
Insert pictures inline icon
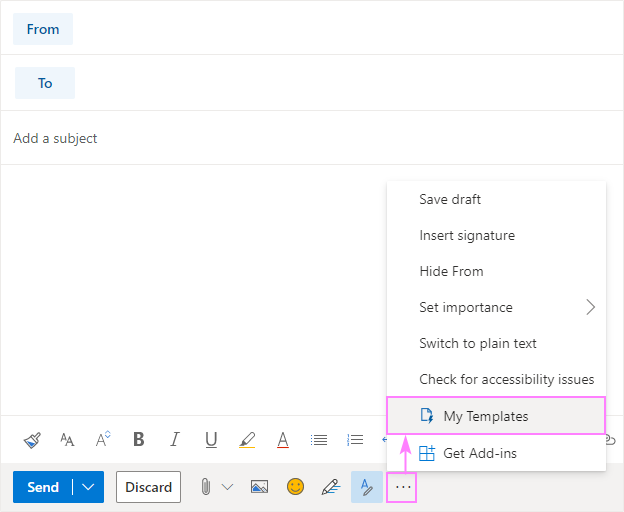(x=259, y=487)
